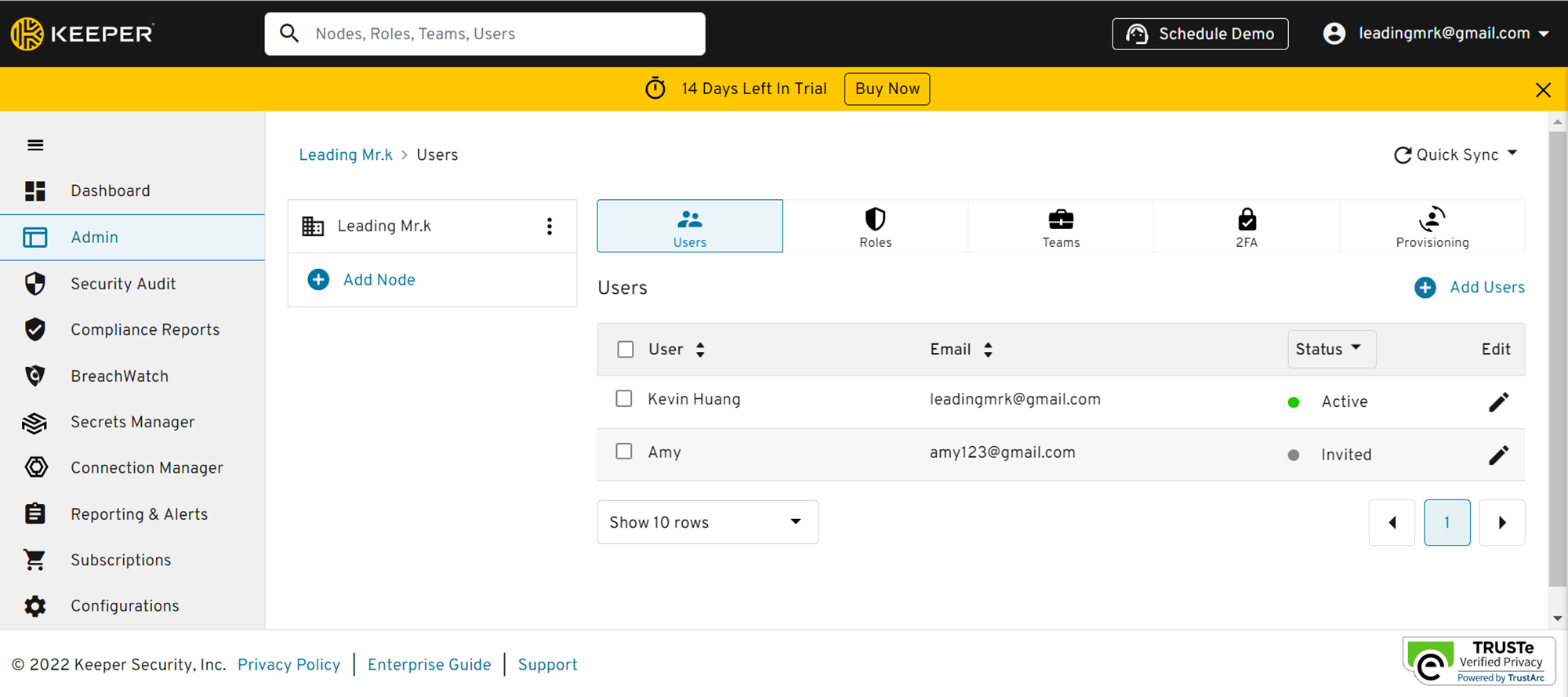
Task: Switch to the Teams tab
Action: (x=1061, y=227)
